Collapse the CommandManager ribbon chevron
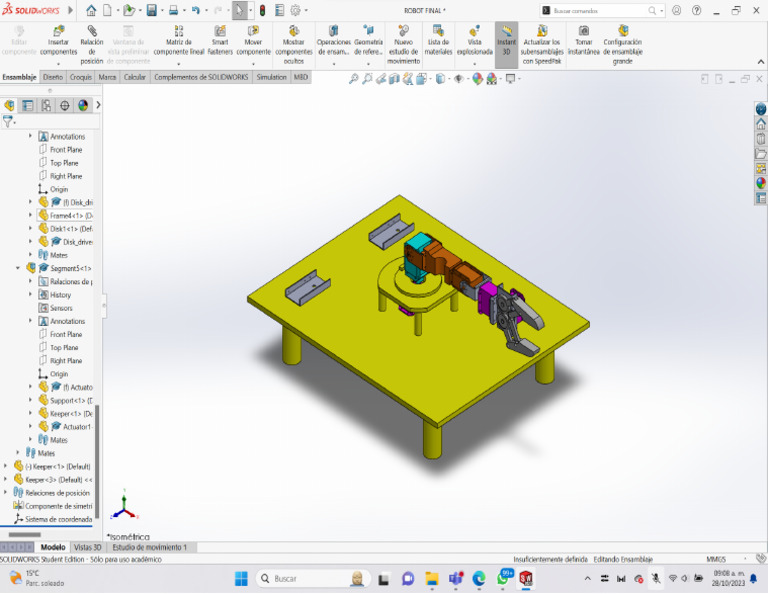This screenshot has width=768, height=594. [x=761, y=62]
